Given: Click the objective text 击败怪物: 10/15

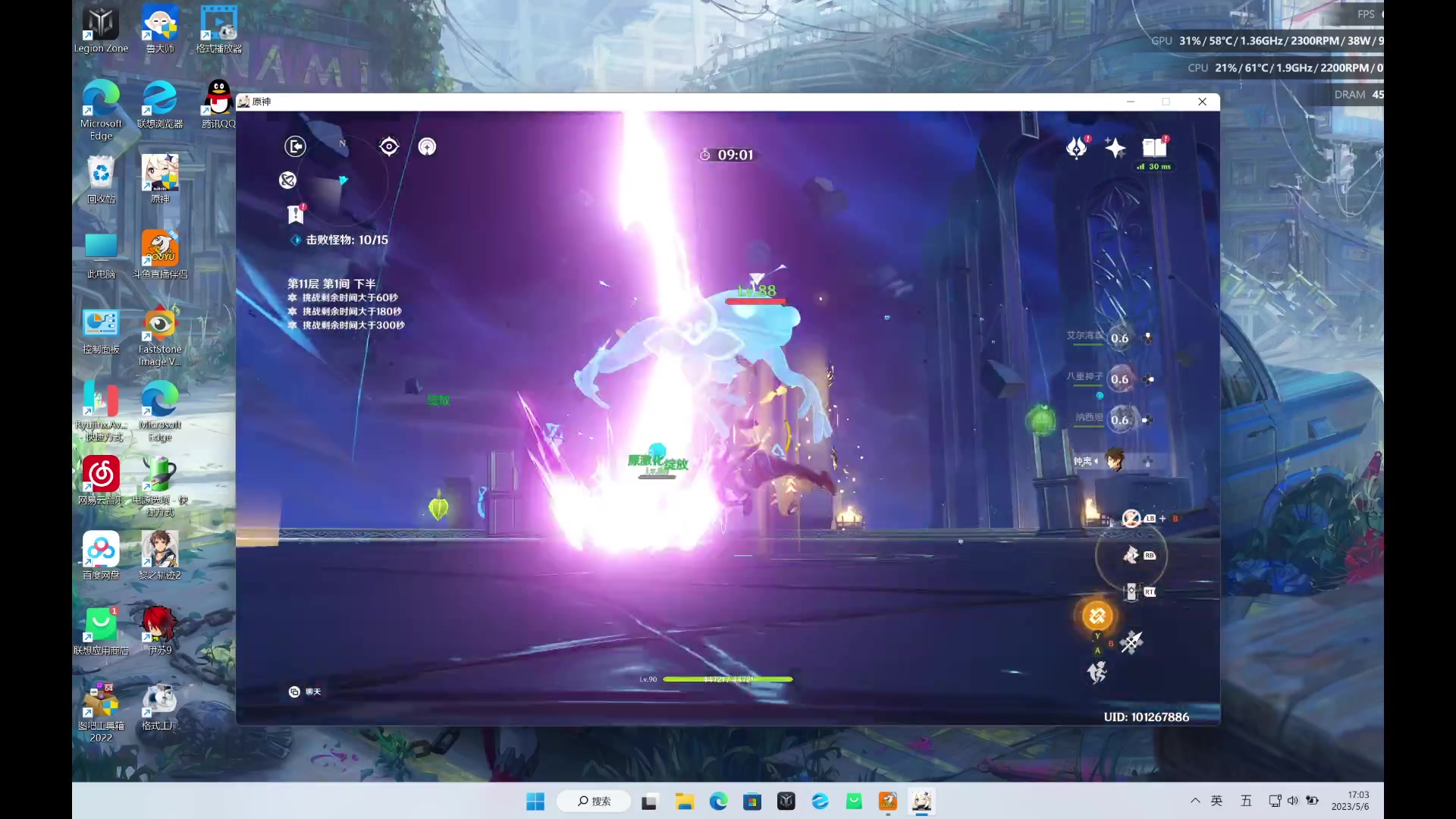Looking at the screenshot, I should pyautogui.click(x=347, y=240).
